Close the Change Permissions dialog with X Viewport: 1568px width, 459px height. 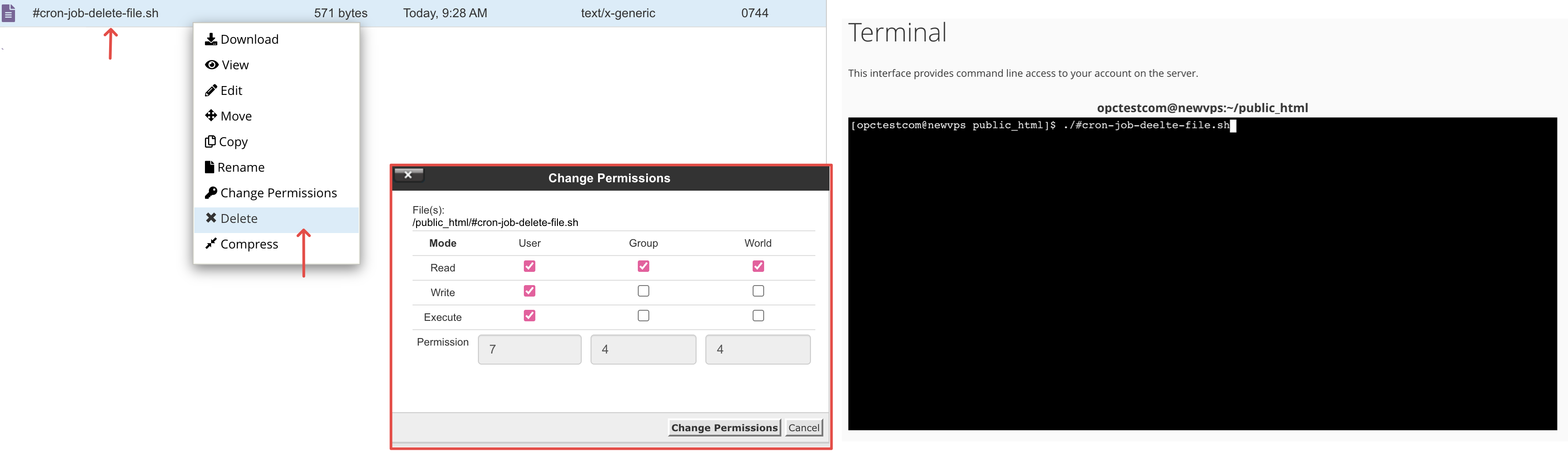click(409, 175)
